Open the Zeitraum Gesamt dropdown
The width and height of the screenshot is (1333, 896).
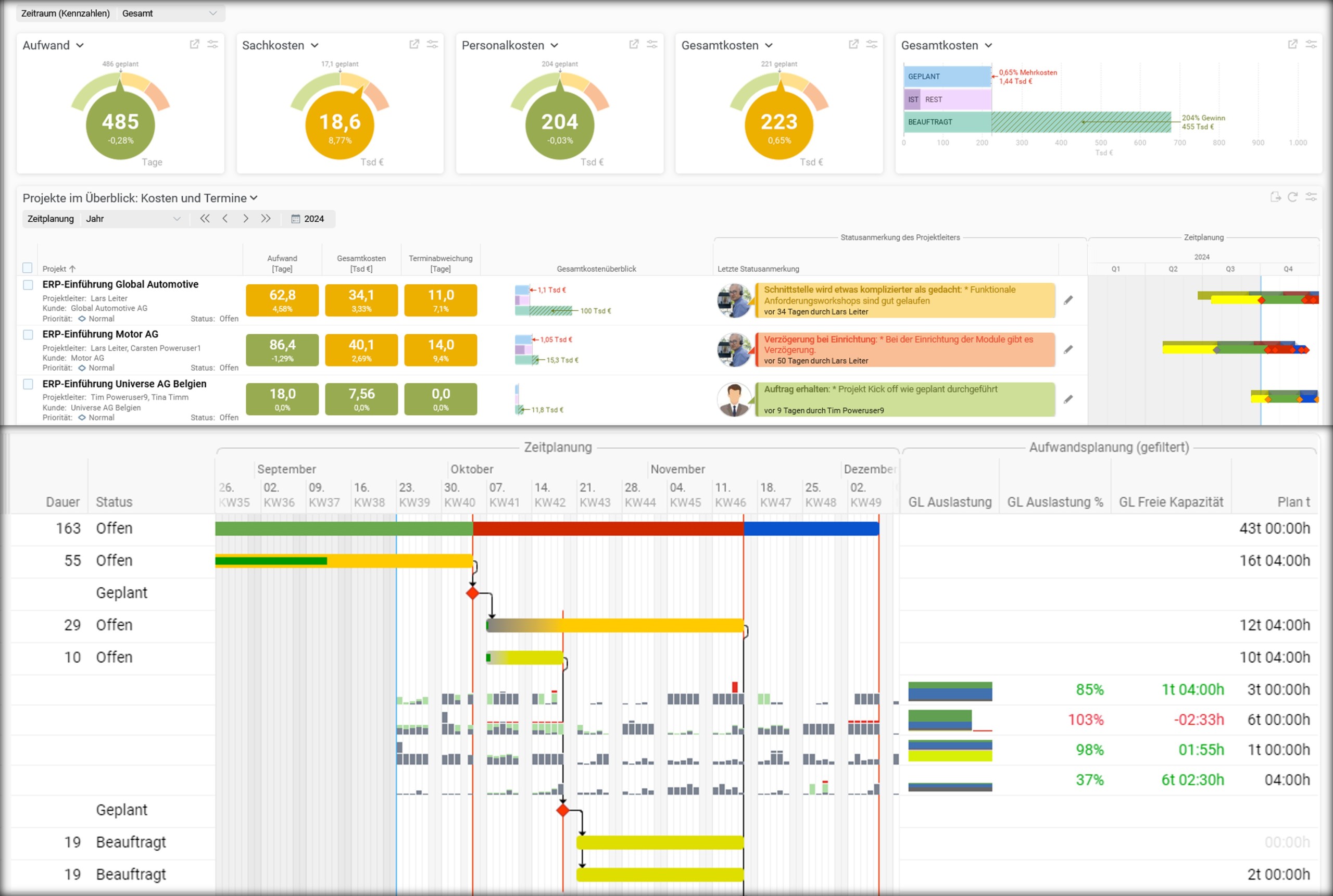click(x=169, y=13)
